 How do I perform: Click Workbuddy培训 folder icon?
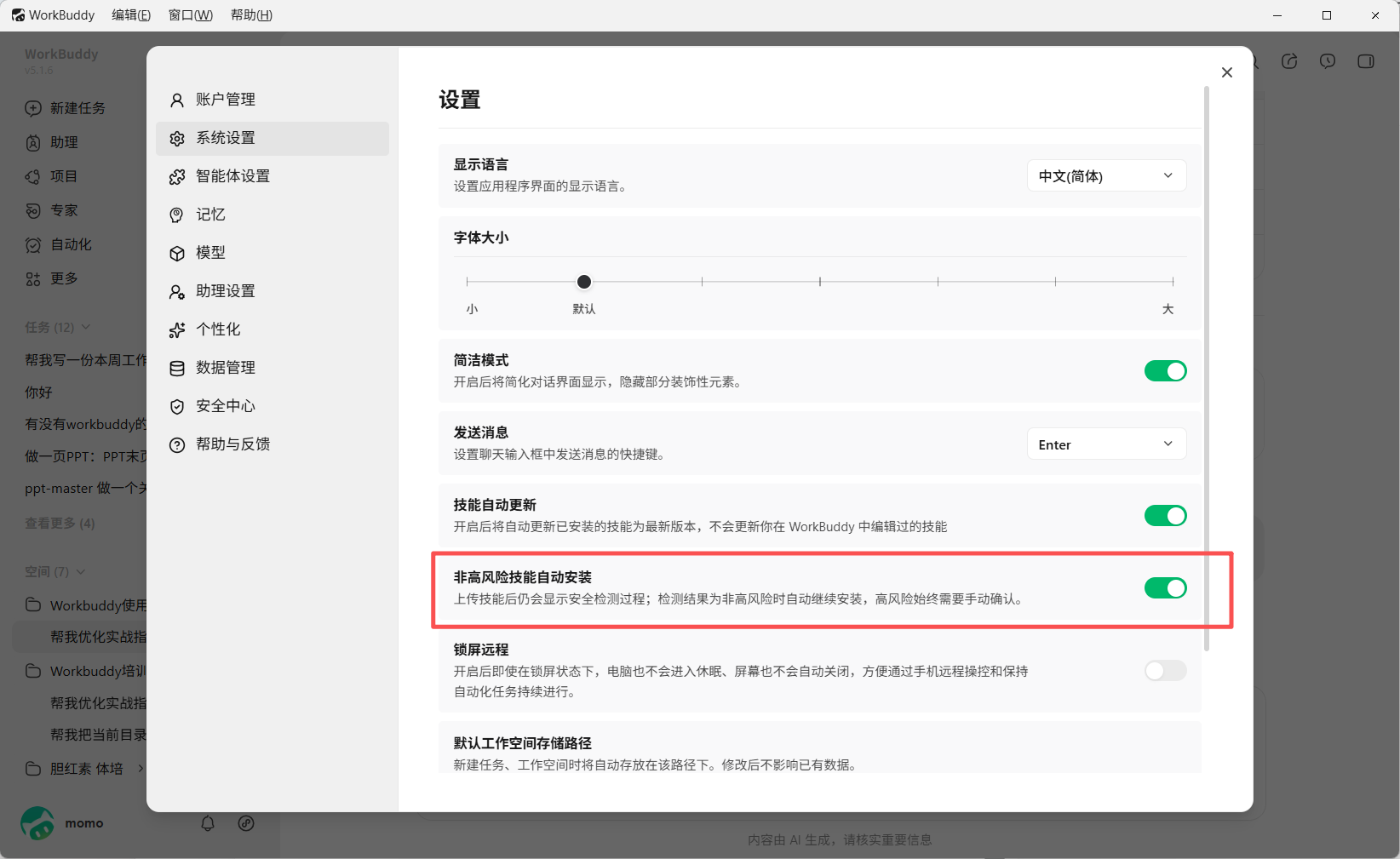pos(33,671)
